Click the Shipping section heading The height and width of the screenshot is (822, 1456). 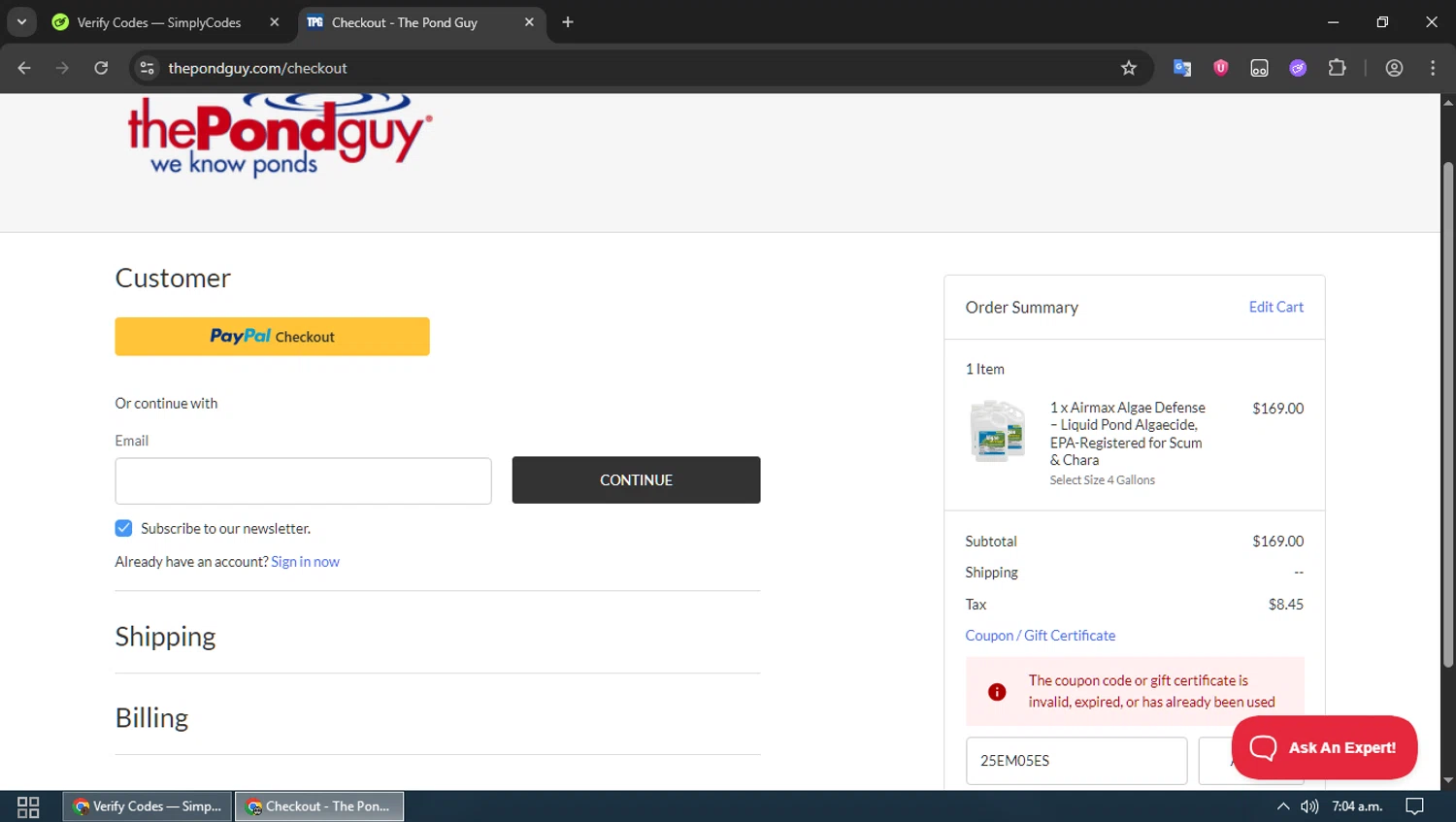(165, 637)
